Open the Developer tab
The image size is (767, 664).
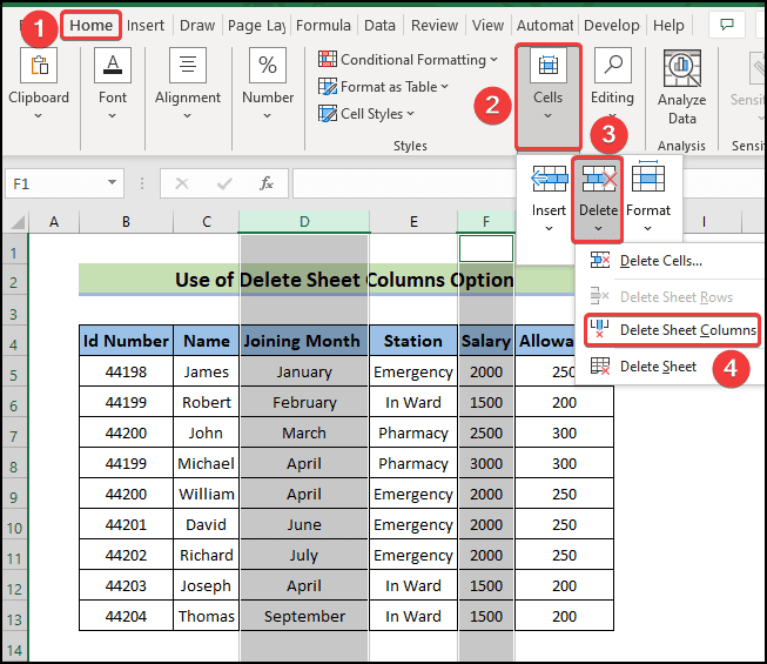pos(611,25)
